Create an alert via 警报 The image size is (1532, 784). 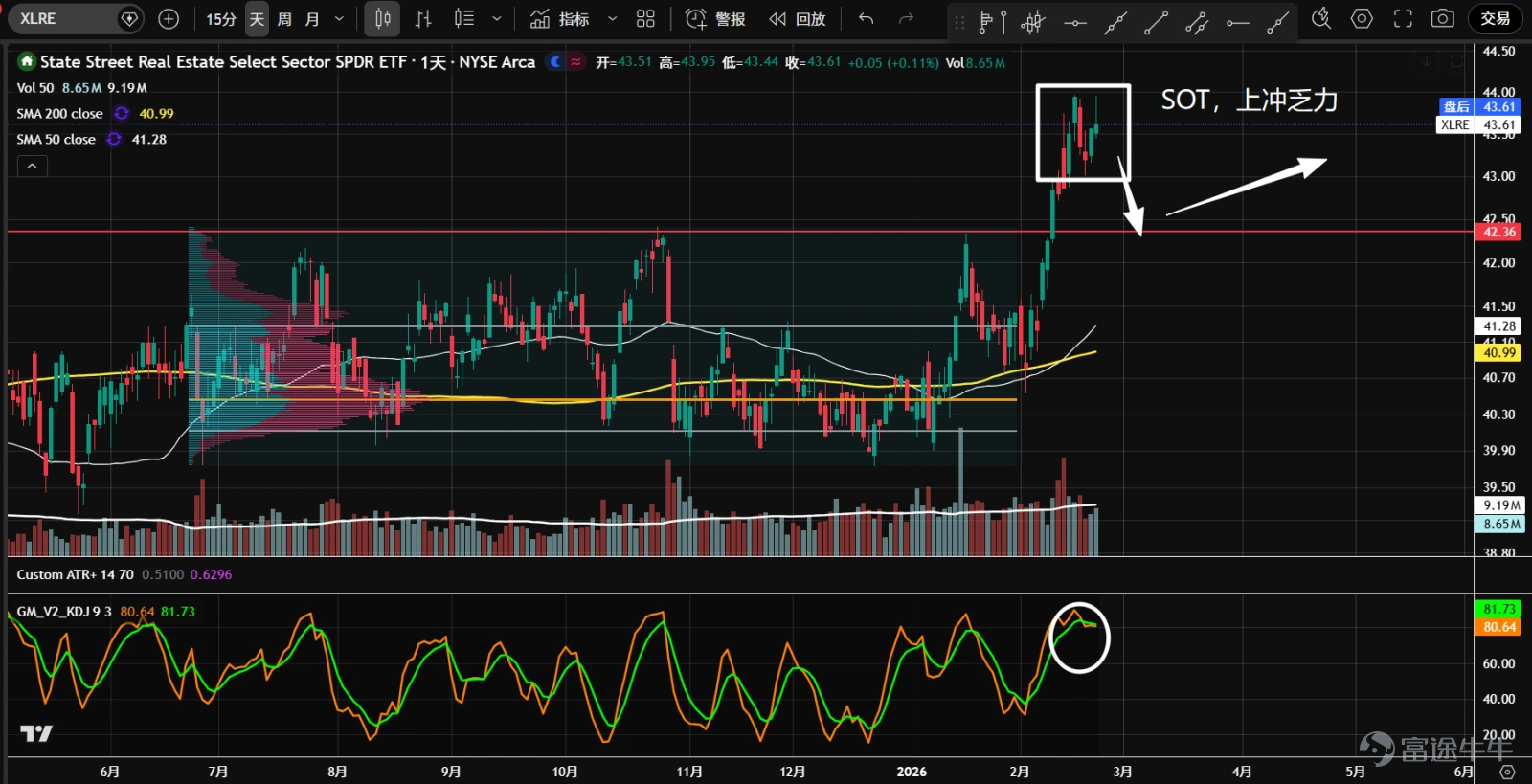[x=715, y=19]
